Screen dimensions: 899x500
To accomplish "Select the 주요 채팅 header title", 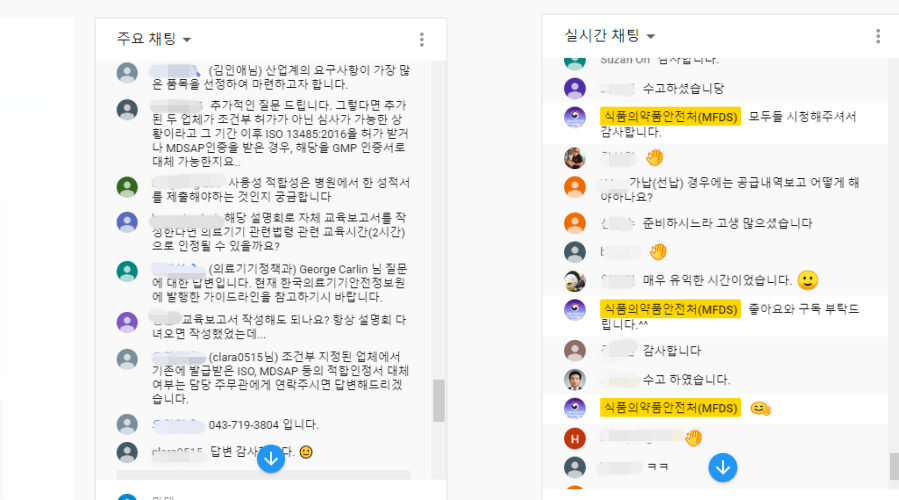I will (147, 39).
